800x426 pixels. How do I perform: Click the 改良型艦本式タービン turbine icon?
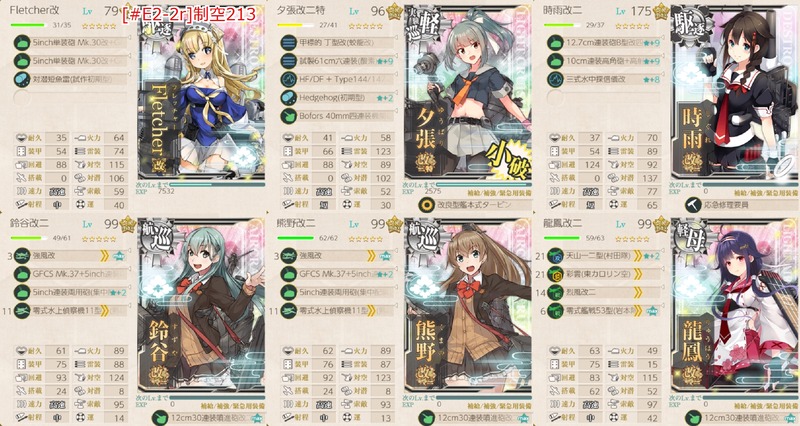(x=426, y=205)
